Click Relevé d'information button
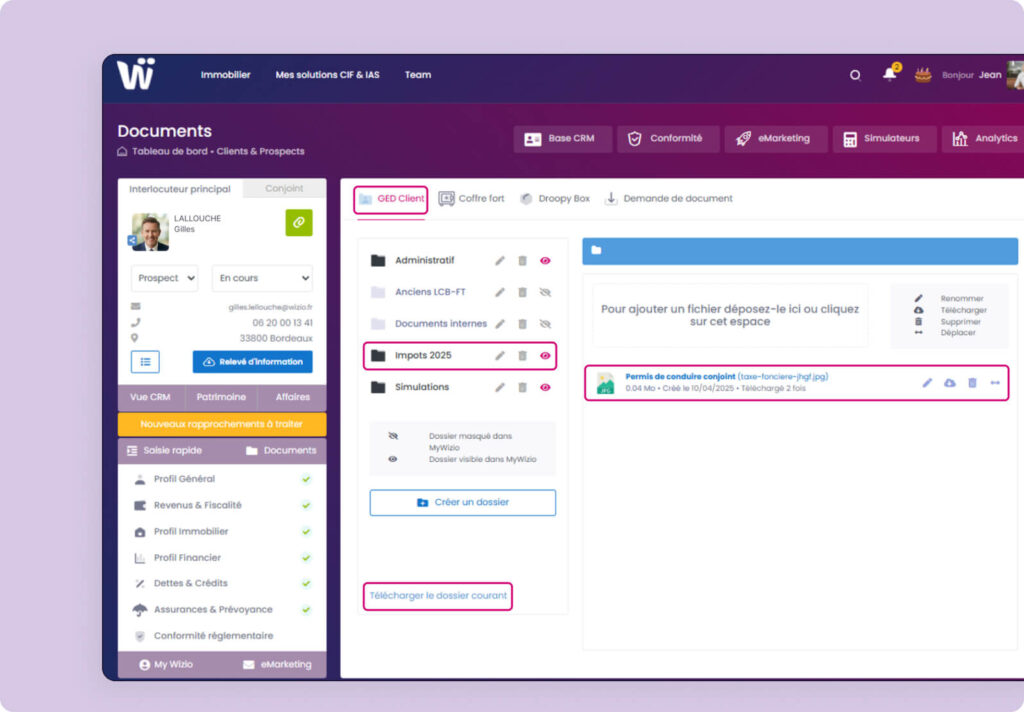The width and height of the screenshot is (1024, 712). 252,362
